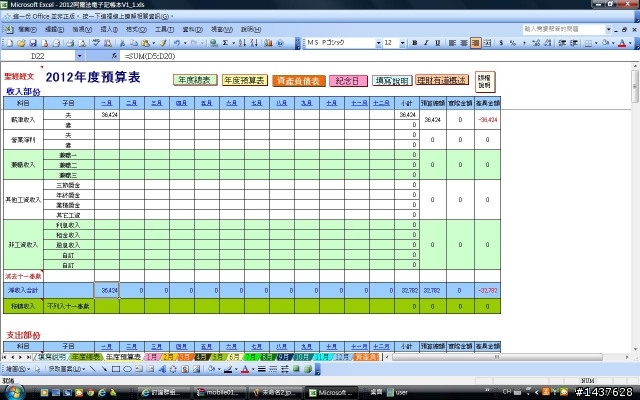Open the help question box dropdown

(x=609, y=29)
